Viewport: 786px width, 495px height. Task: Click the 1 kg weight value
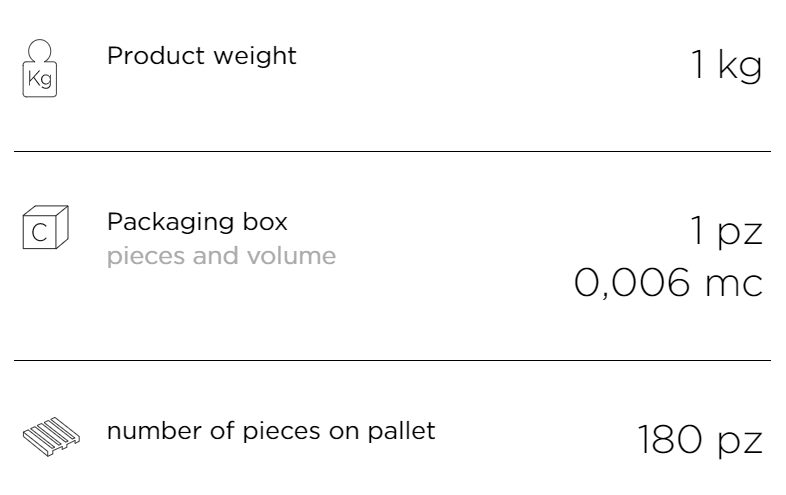point(726,66)
